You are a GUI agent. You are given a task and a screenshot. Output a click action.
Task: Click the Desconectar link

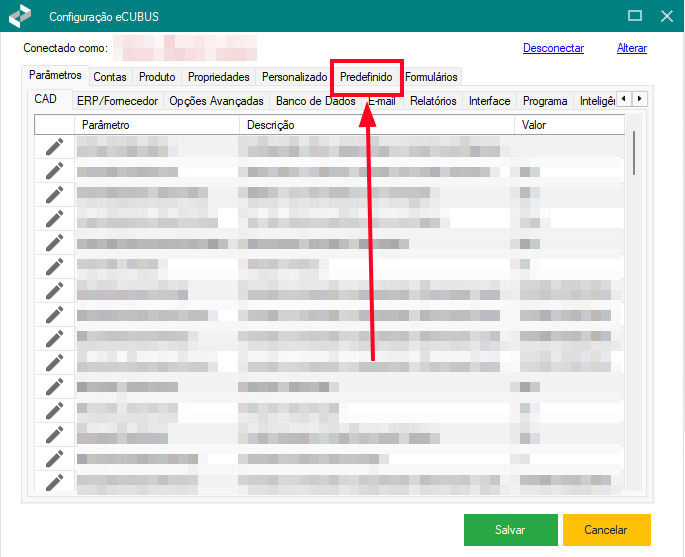[x=553, y=48]
